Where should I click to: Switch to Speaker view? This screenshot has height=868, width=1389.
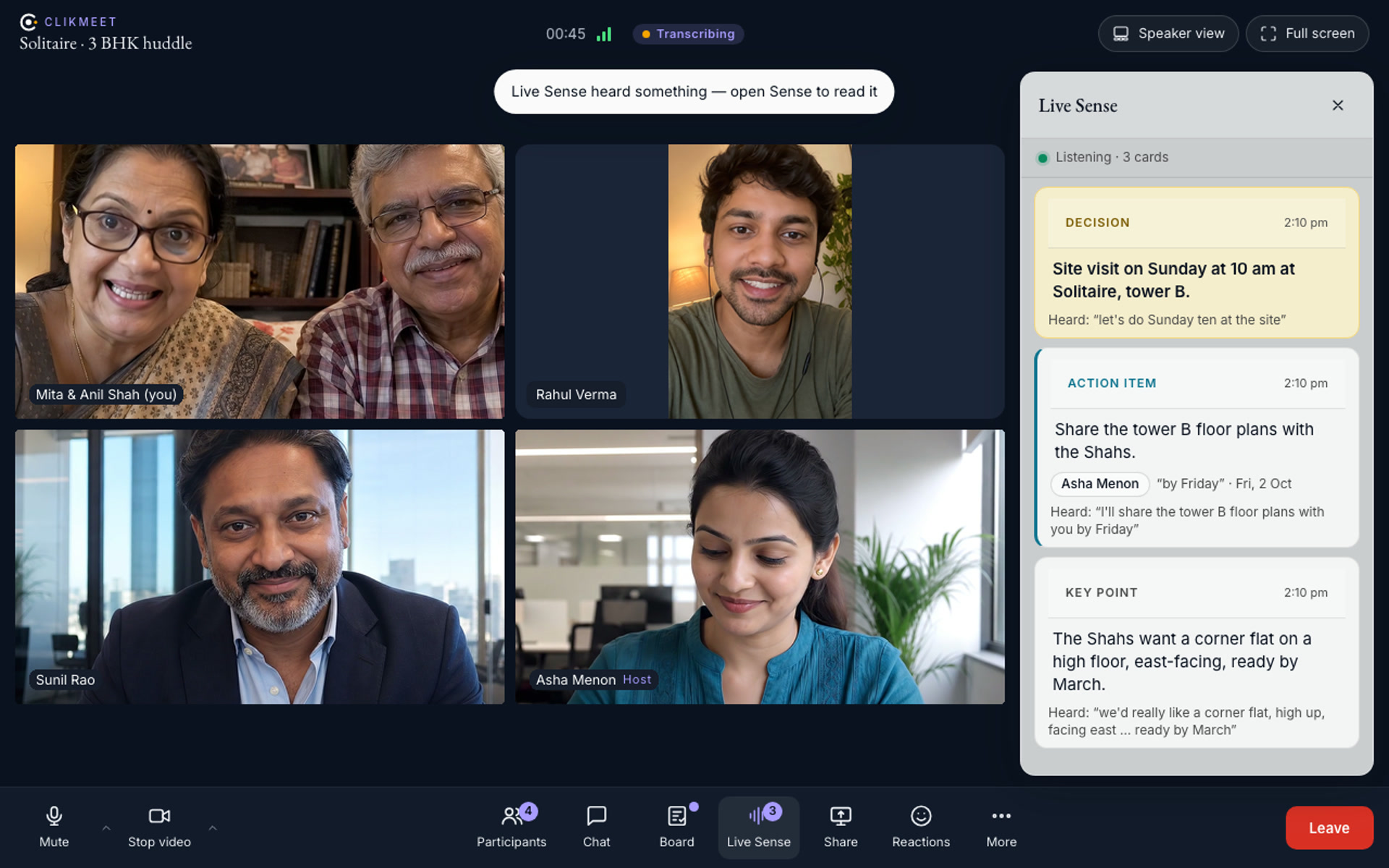[1168, 33]
